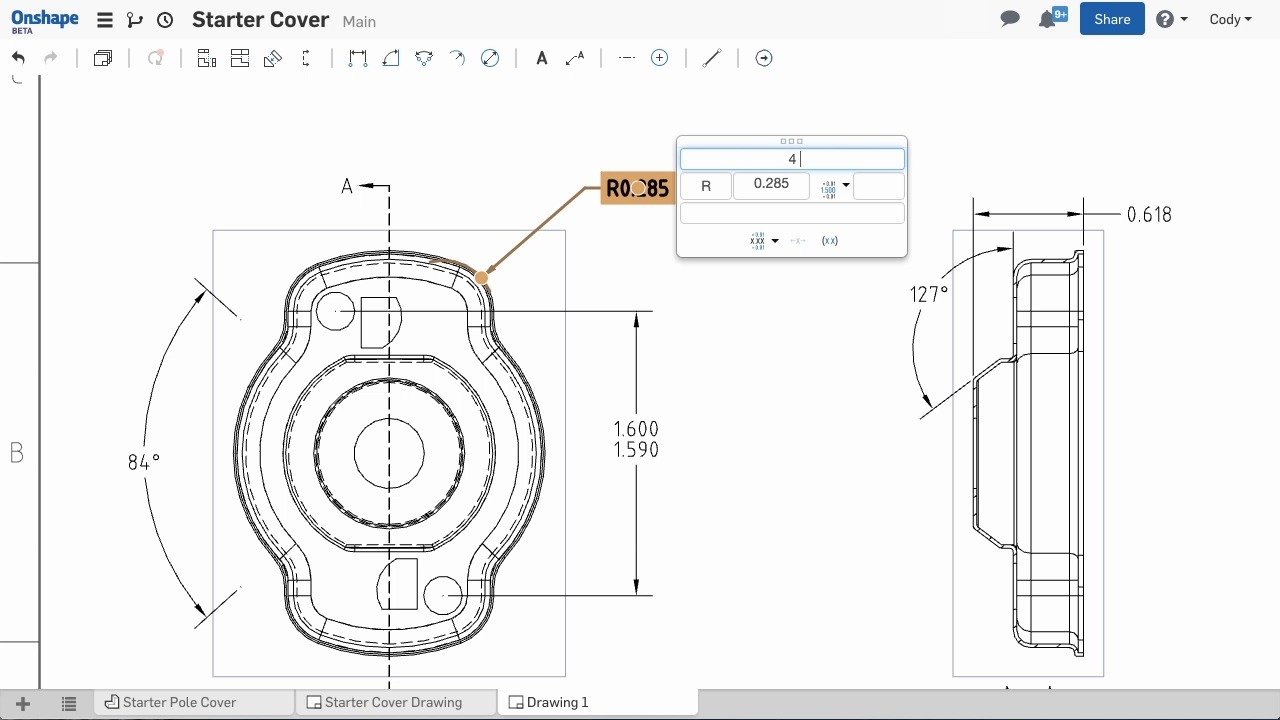Select the radial dimension tool
The image size is (1280, 720).
457,58
